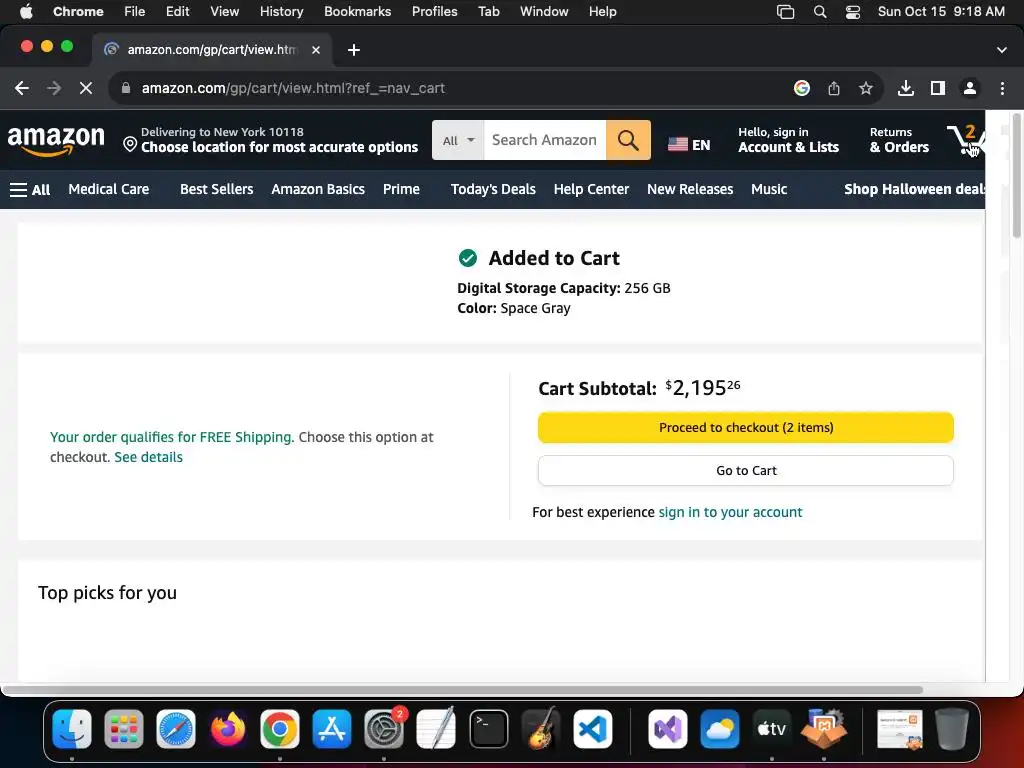Image resolution: width=1024 pixels, height=768 pixels.
Task: Close the amazon.com cart tab
Action: coord(316,50)
